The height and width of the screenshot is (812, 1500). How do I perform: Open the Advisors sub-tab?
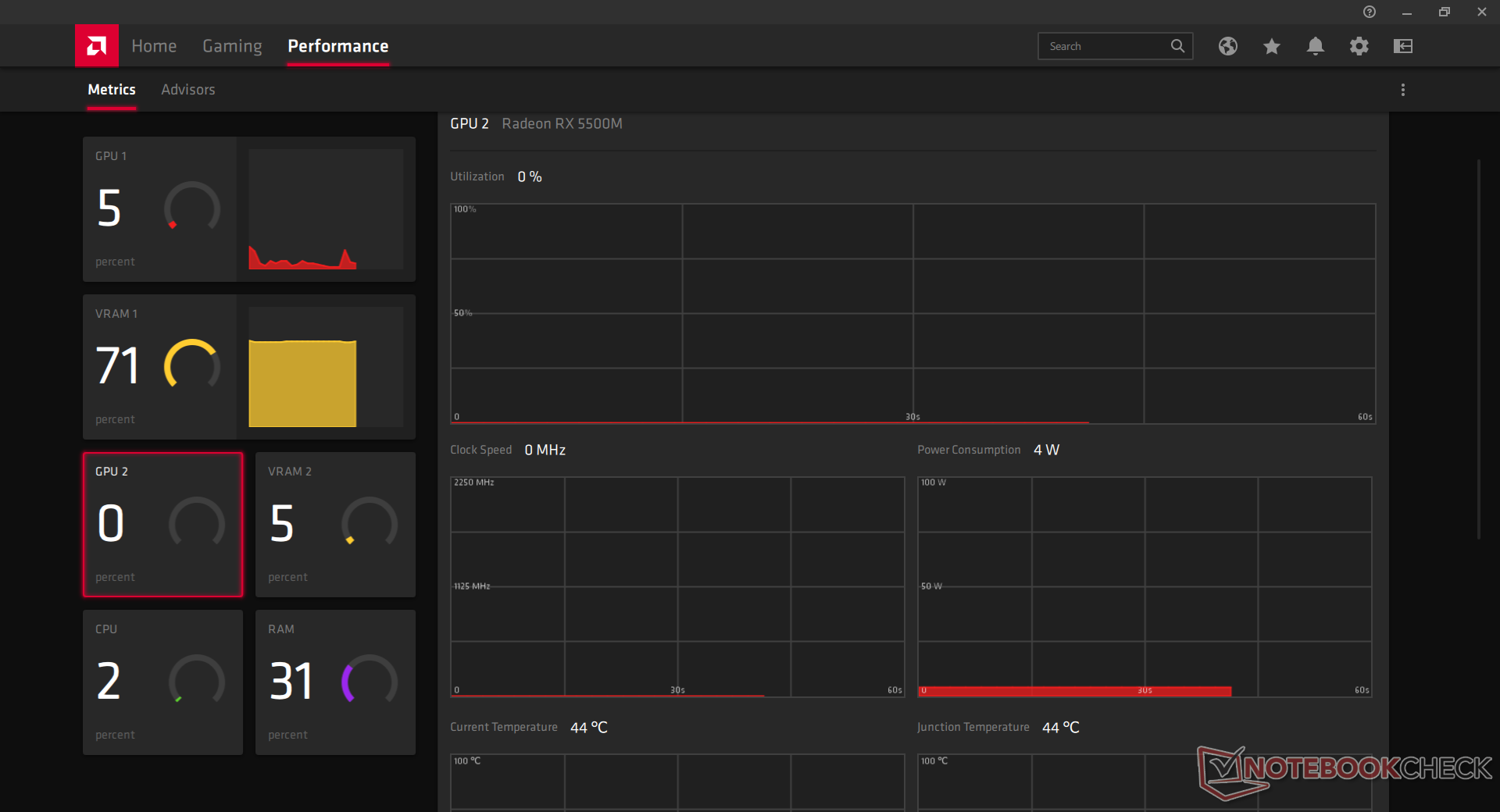click(x=188, y=90)
